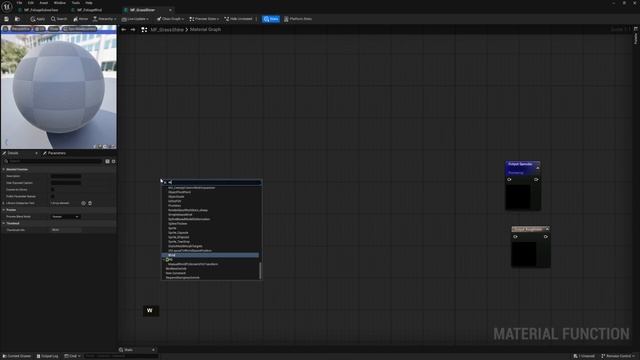640x360 pixels.
Task: Open the Lit view mode dropdown
Action: pos(40,29)
